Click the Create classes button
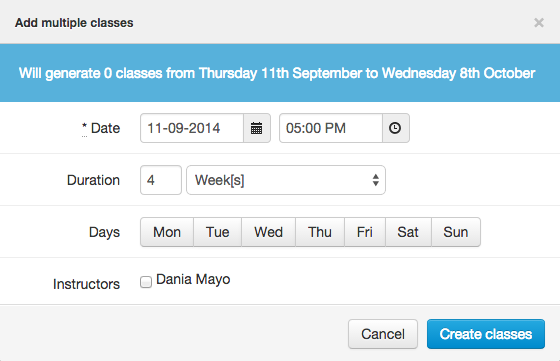This screenshot has width=560, height=361. pos(486,334)
